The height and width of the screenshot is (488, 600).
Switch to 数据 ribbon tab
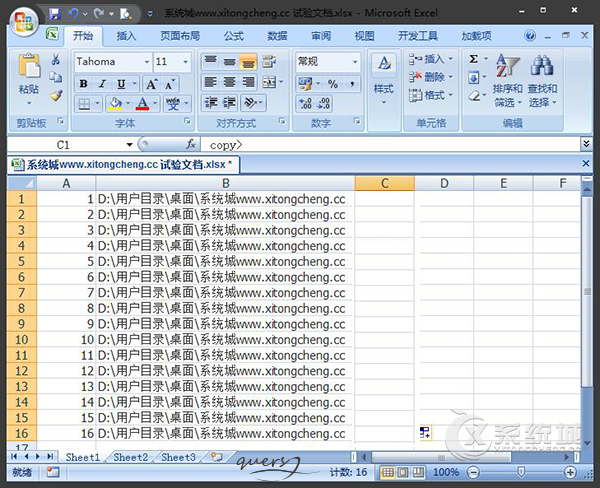coord(277,36)
